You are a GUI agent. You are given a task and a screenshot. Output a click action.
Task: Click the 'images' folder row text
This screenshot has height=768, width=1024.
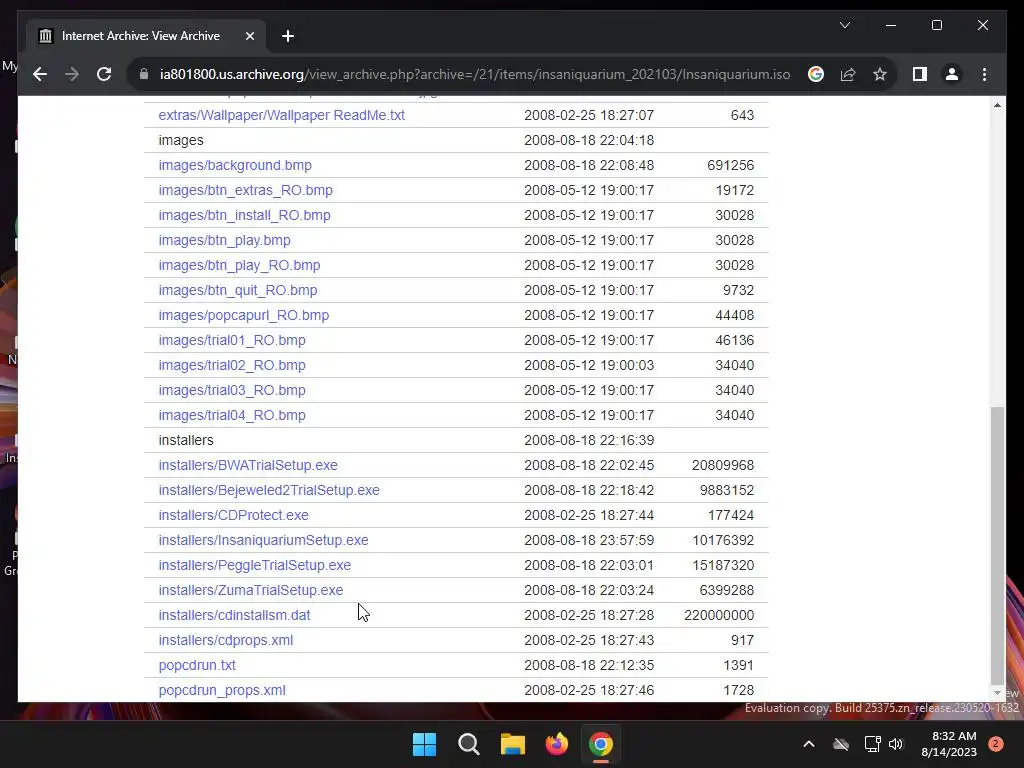pos(181,140)
